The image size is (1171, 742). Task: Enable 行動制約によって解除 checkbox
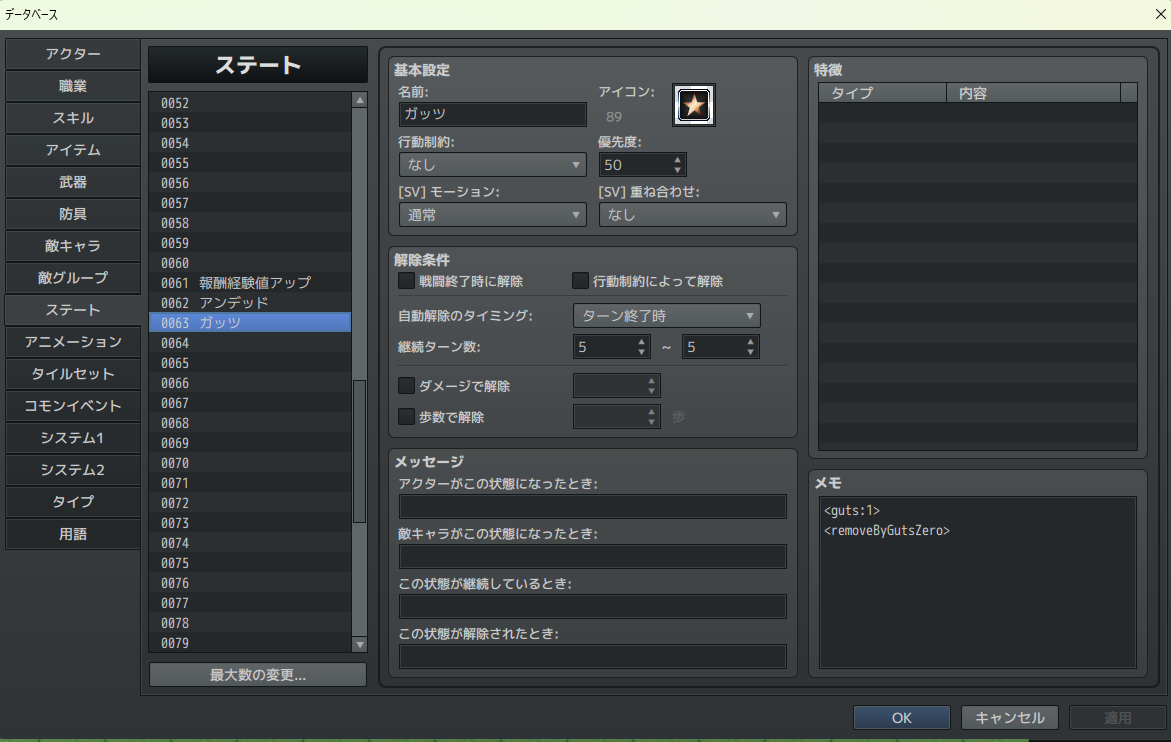click(x=580, y=281)
